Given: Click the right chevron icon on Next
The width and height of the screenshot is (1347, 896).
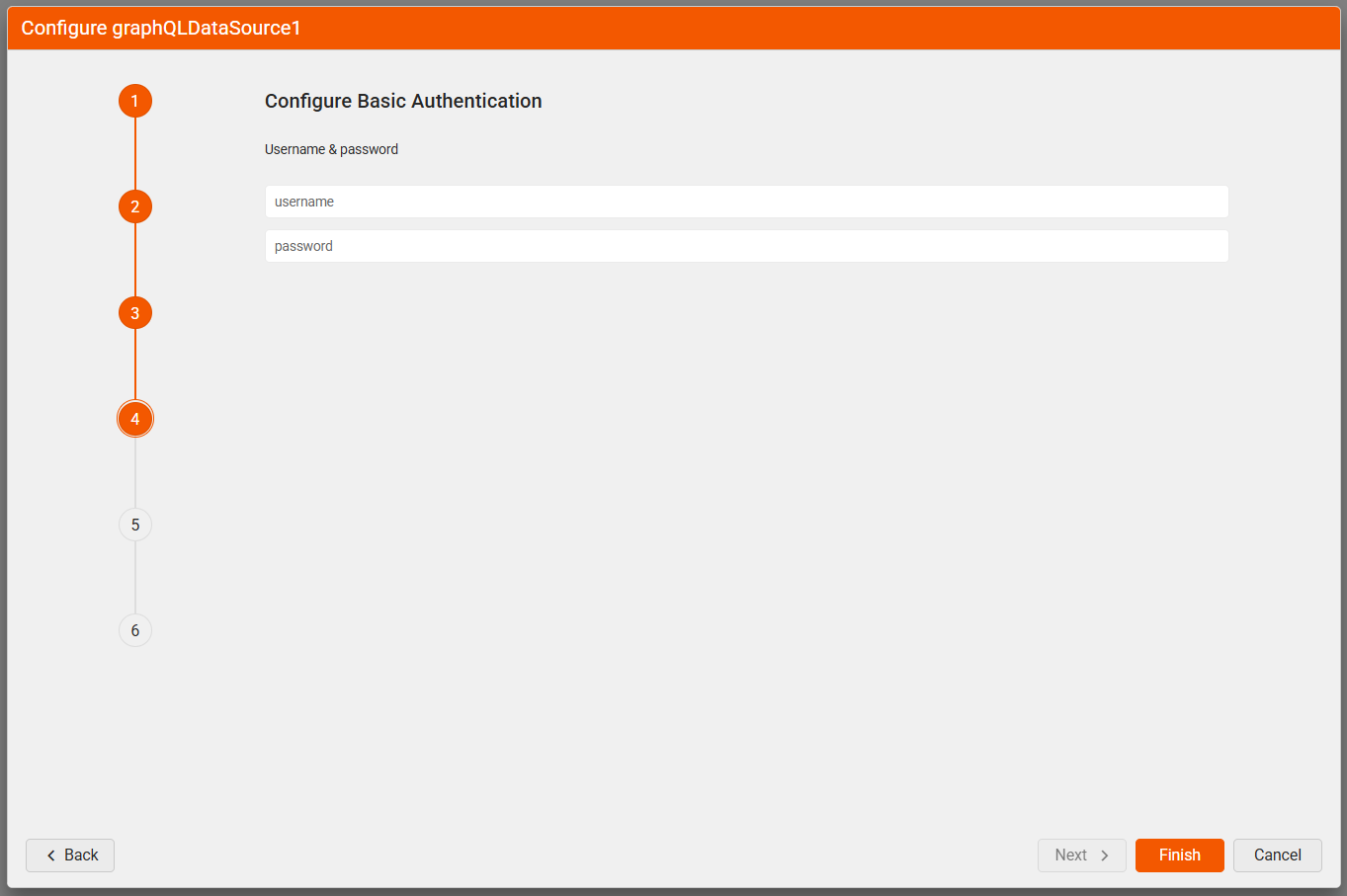Looking at the screenshot, I should [x=1105, y=855].
